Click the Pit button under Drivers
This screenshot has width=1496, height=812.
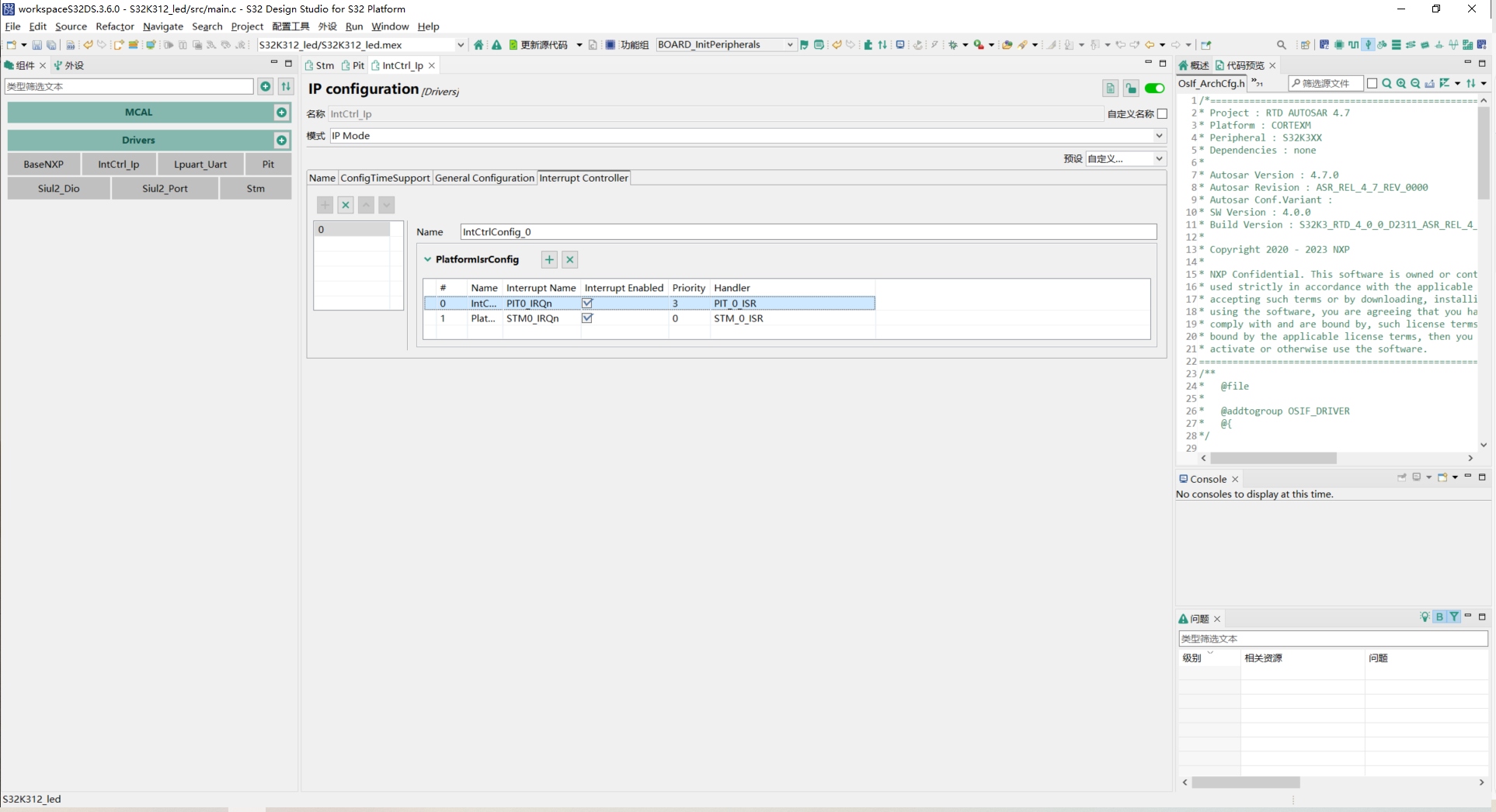pyautogui.click(x=268, y=164)
